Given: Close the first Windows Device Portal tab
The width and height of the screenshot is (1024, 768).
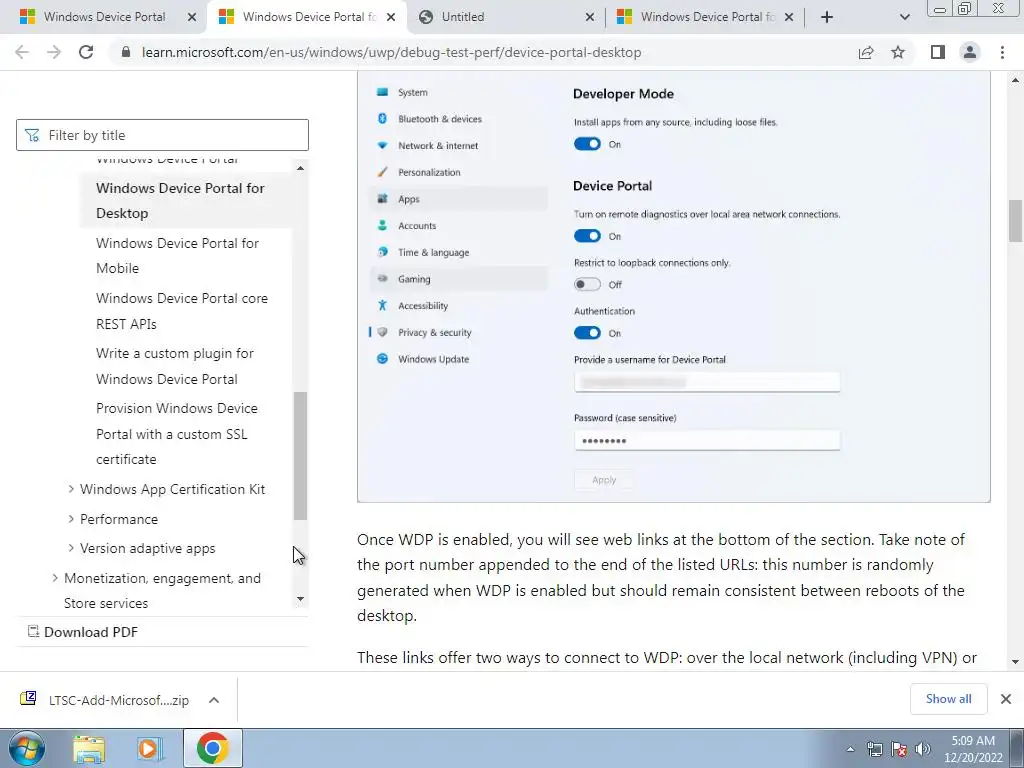Looking at the screenshot, I should 192,17.
